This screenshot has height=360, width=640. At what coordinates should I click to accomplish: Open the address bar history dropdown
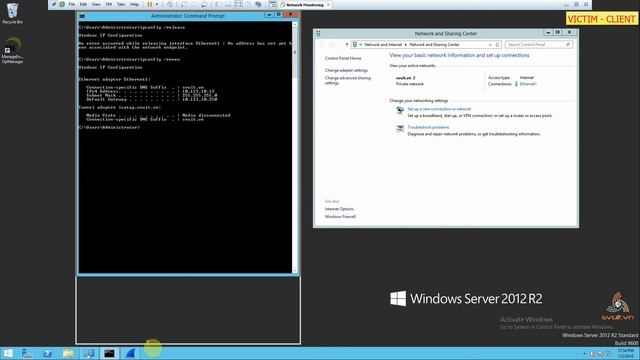[x=490, y=44]
